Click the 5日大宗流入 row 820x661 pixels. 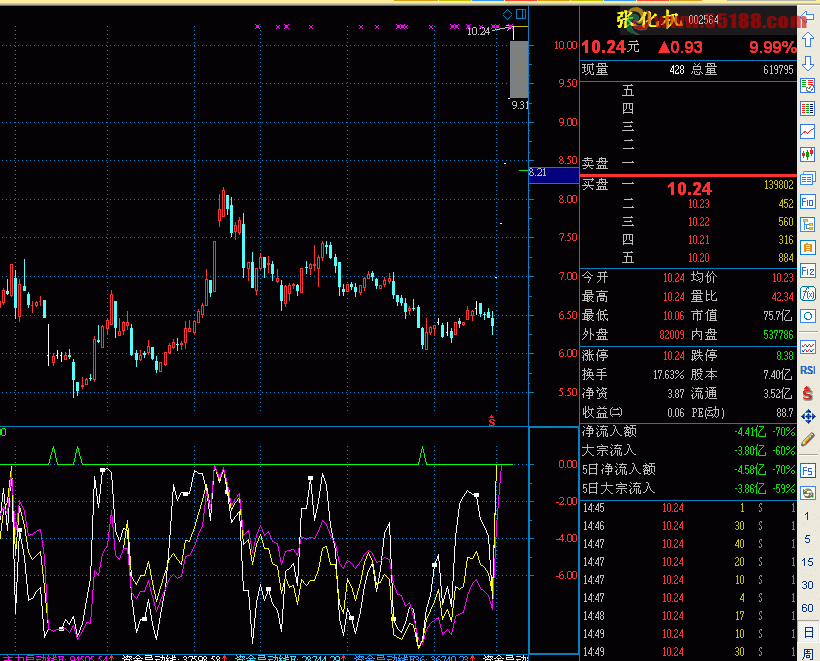click(688, 488)
